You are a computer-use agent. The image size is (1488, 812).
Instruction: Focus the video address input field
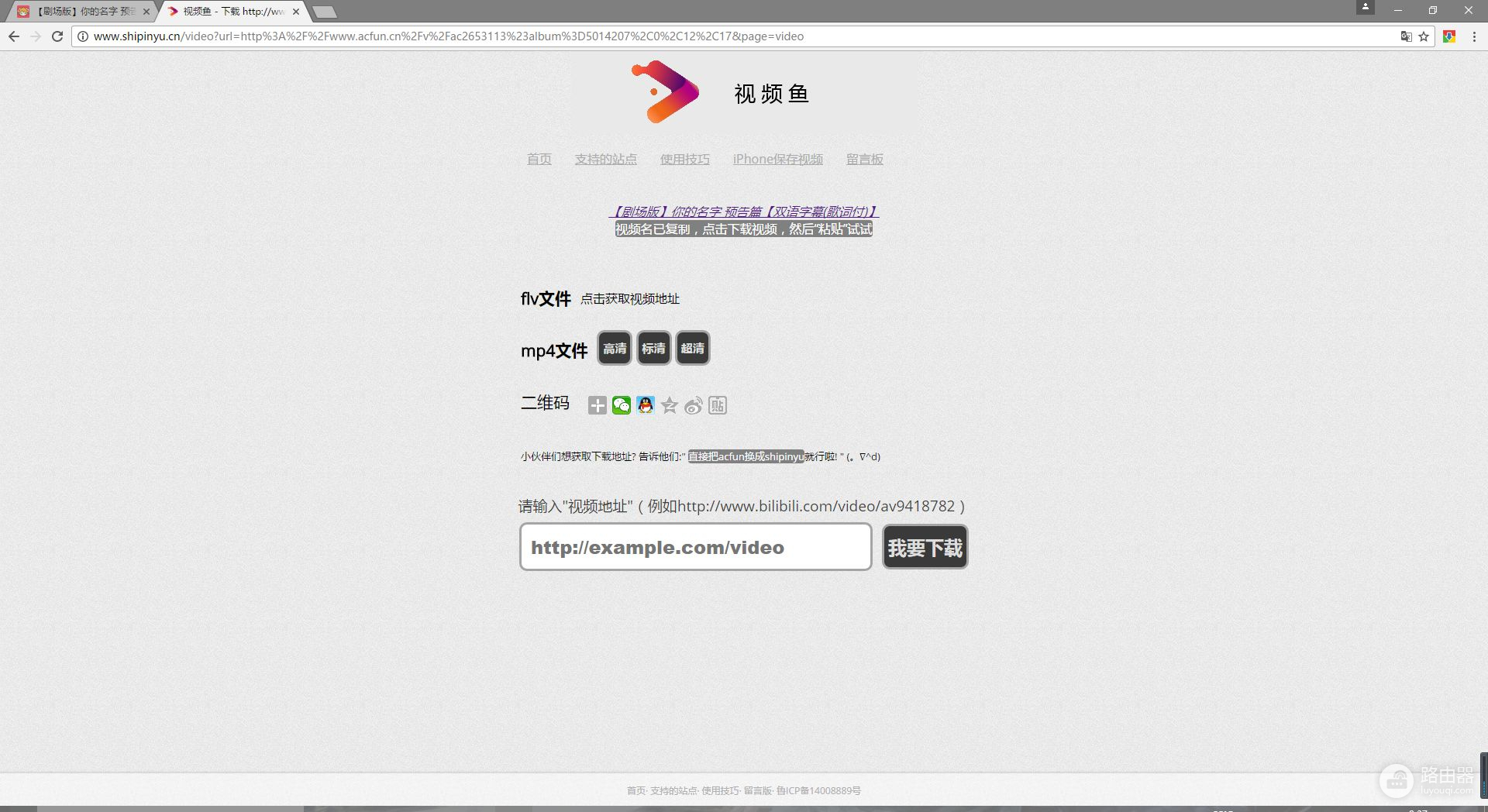[x=696, y=547]
